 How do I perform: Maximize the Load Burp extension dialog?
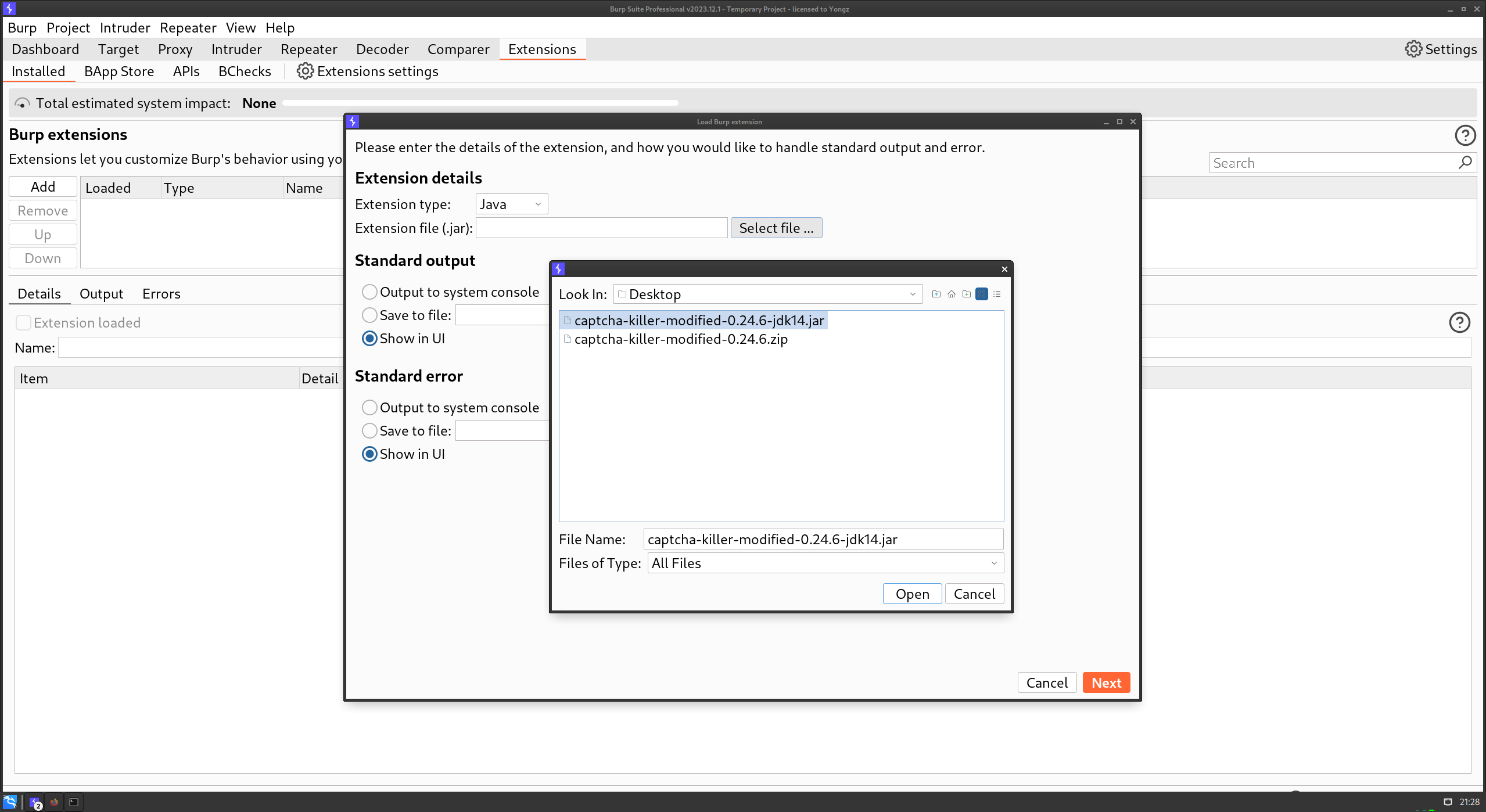pos(1119,121)
